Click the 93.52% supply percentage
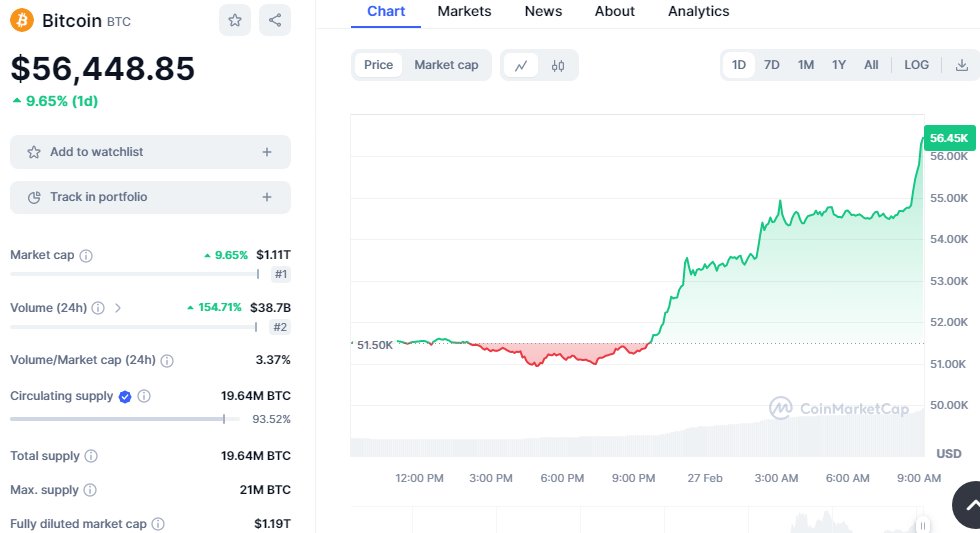 [271, 419]
